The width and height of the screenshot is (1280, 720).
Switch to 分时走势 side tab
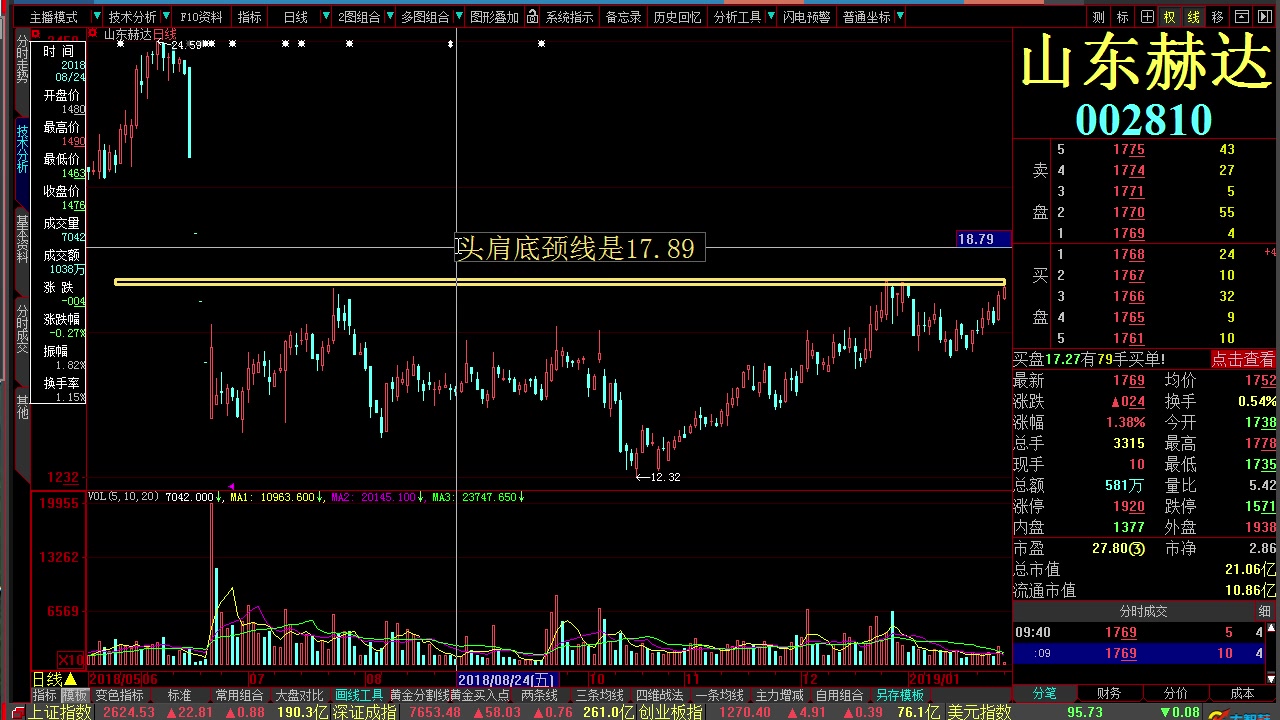[x=22, y=58]
